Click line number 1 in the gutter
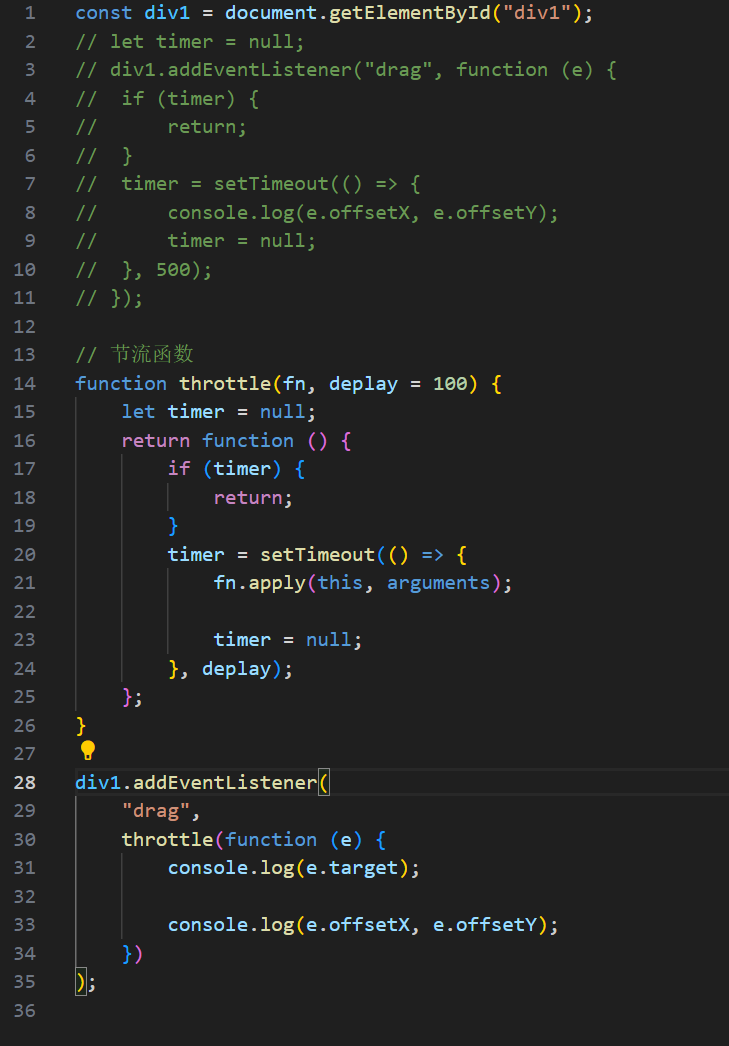The image size is (729, 1046). coord(30,13)
